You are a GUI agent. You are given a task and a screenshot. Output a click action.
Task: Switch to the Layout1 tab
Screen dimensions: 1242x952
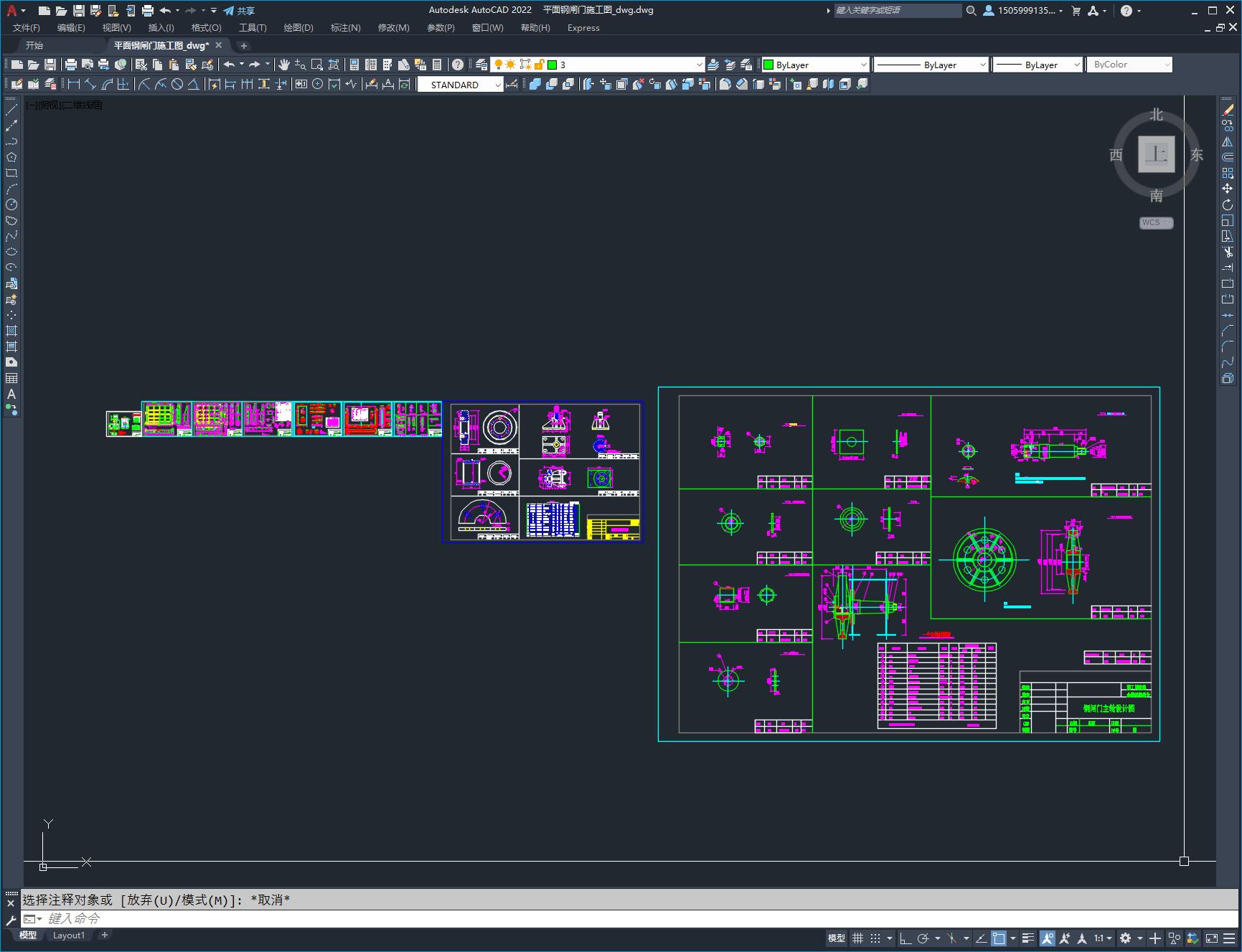[x=68, y=935]
